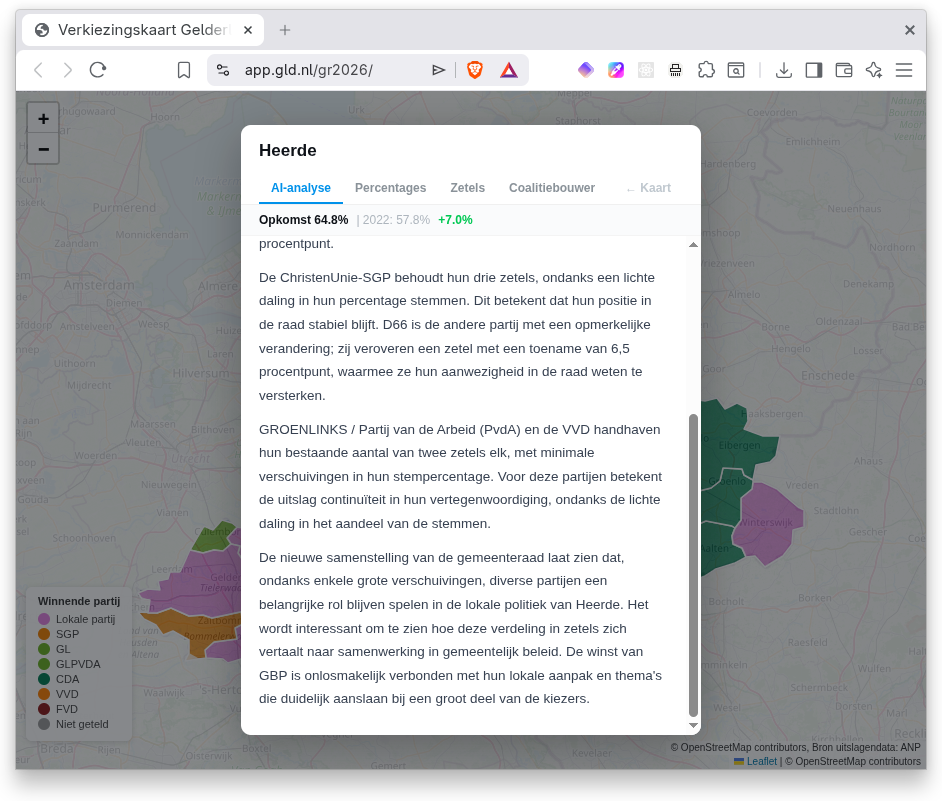Open the Zetels tab
This screenshot has height=801, width=942.
467,187
